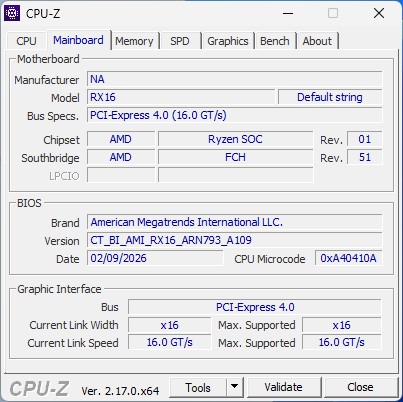Click the Southbridge 'FCH' value
This screenshot has width=403, height=402.
[236, 157]
